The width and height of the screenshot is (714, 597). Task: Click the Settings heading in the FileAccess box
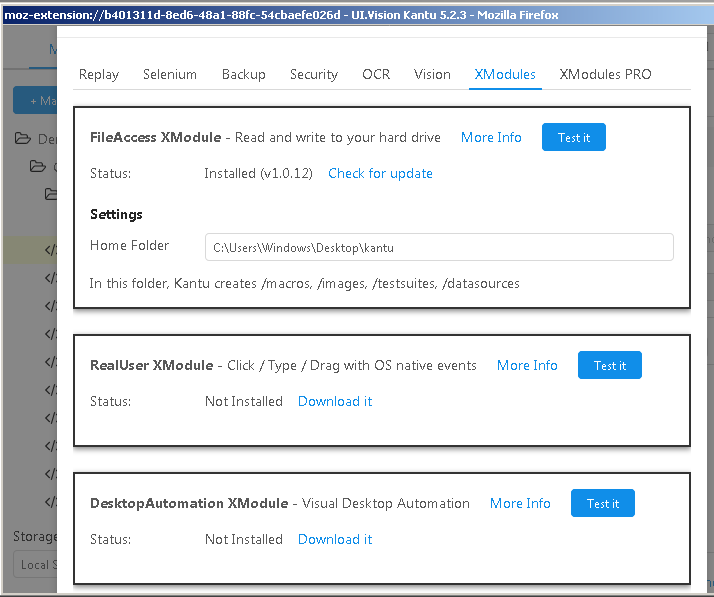(116, 214)
